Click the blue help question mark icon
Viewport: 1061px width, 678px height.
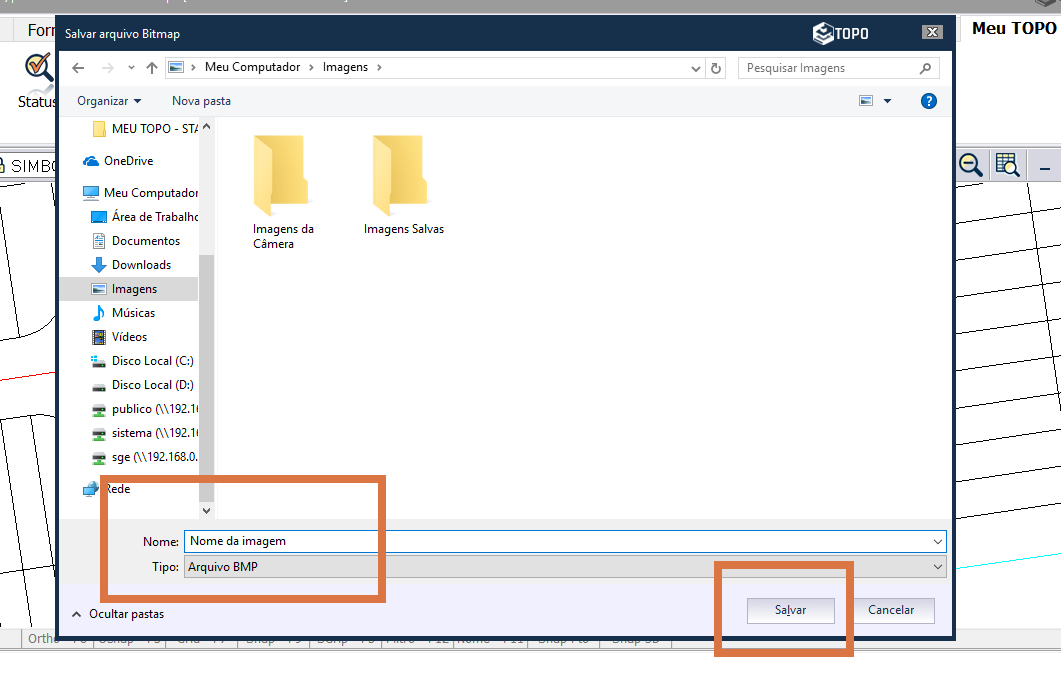pyautogui.click(x=929, y=101)
